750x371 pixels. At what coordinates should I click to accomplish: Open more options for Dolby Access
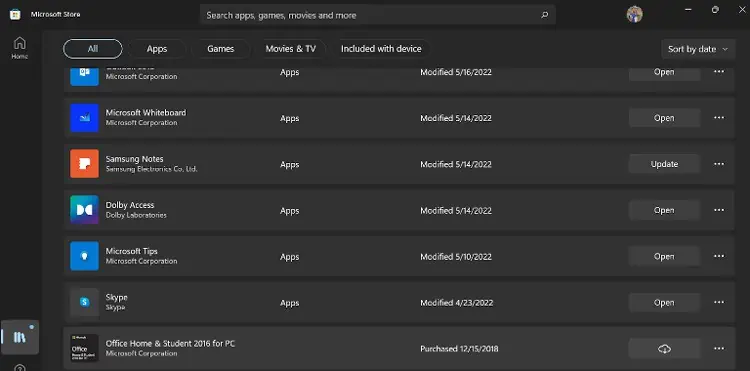tap(719, 210)
